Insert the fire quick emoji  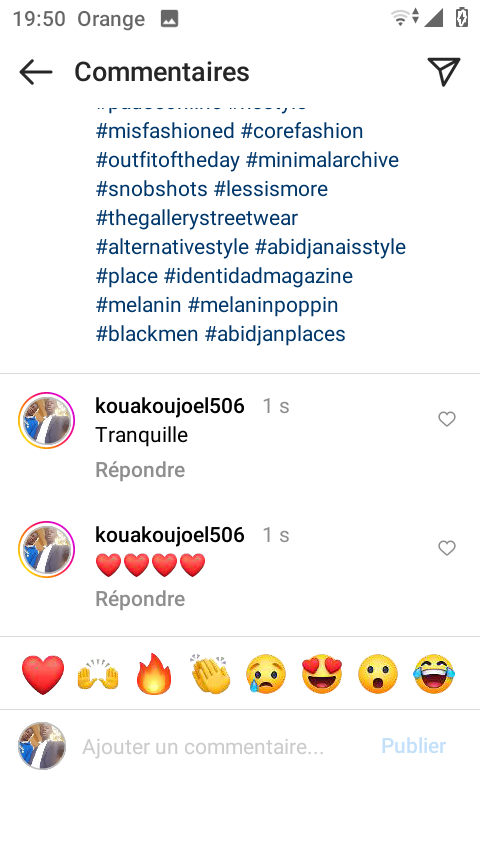154,674
